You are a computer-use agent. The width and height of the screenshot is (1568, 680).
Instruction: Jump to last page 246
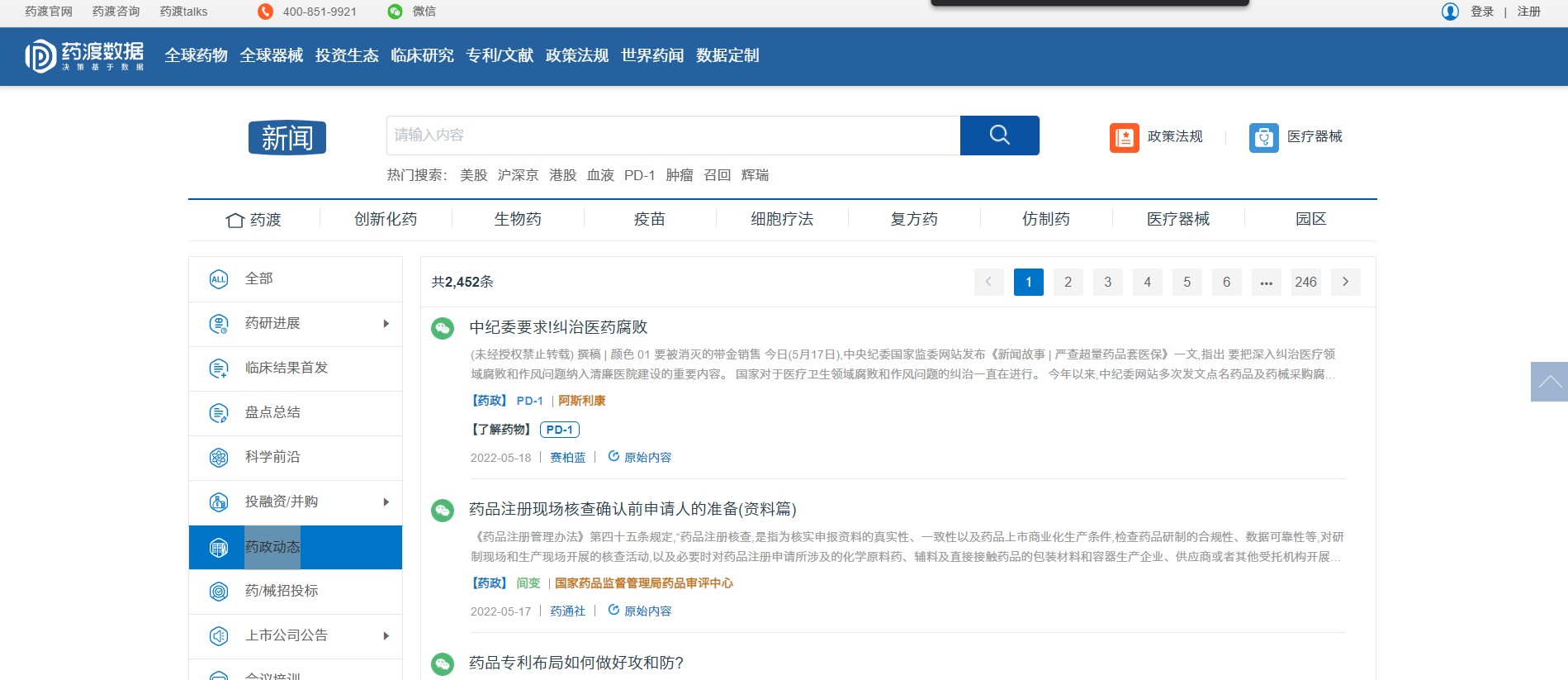coord(1306,282)
